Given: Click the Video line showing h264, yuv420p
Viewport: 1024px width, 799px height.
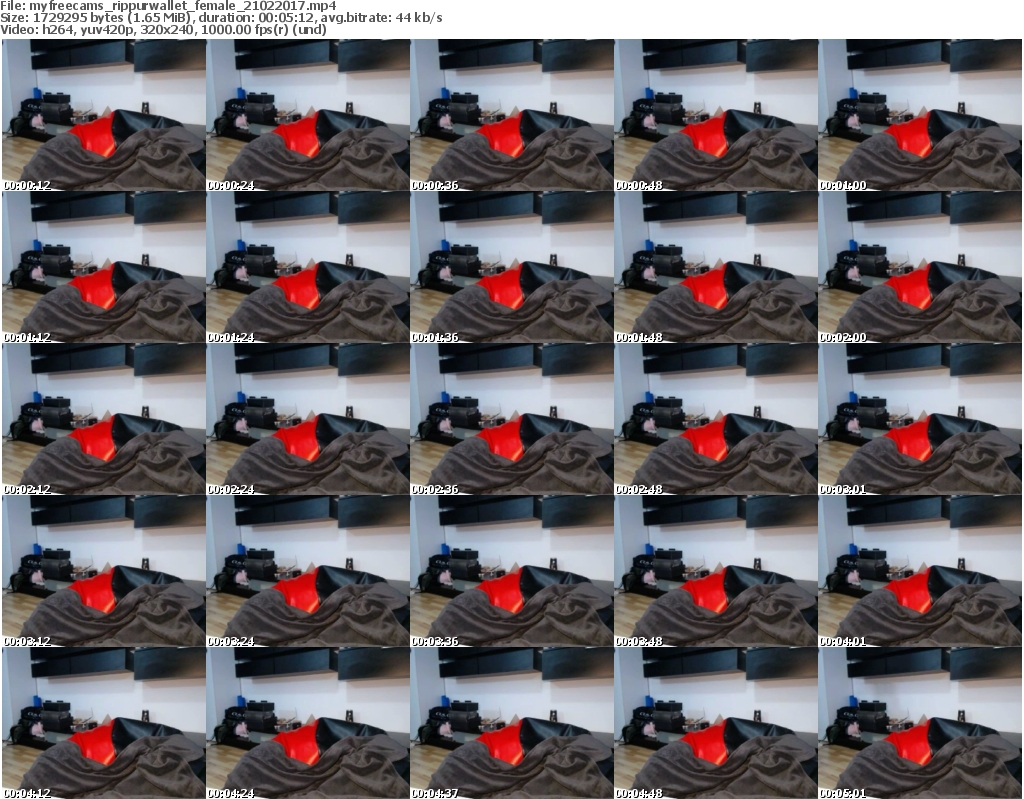Looking at the screenshot, I should (163, 29).
